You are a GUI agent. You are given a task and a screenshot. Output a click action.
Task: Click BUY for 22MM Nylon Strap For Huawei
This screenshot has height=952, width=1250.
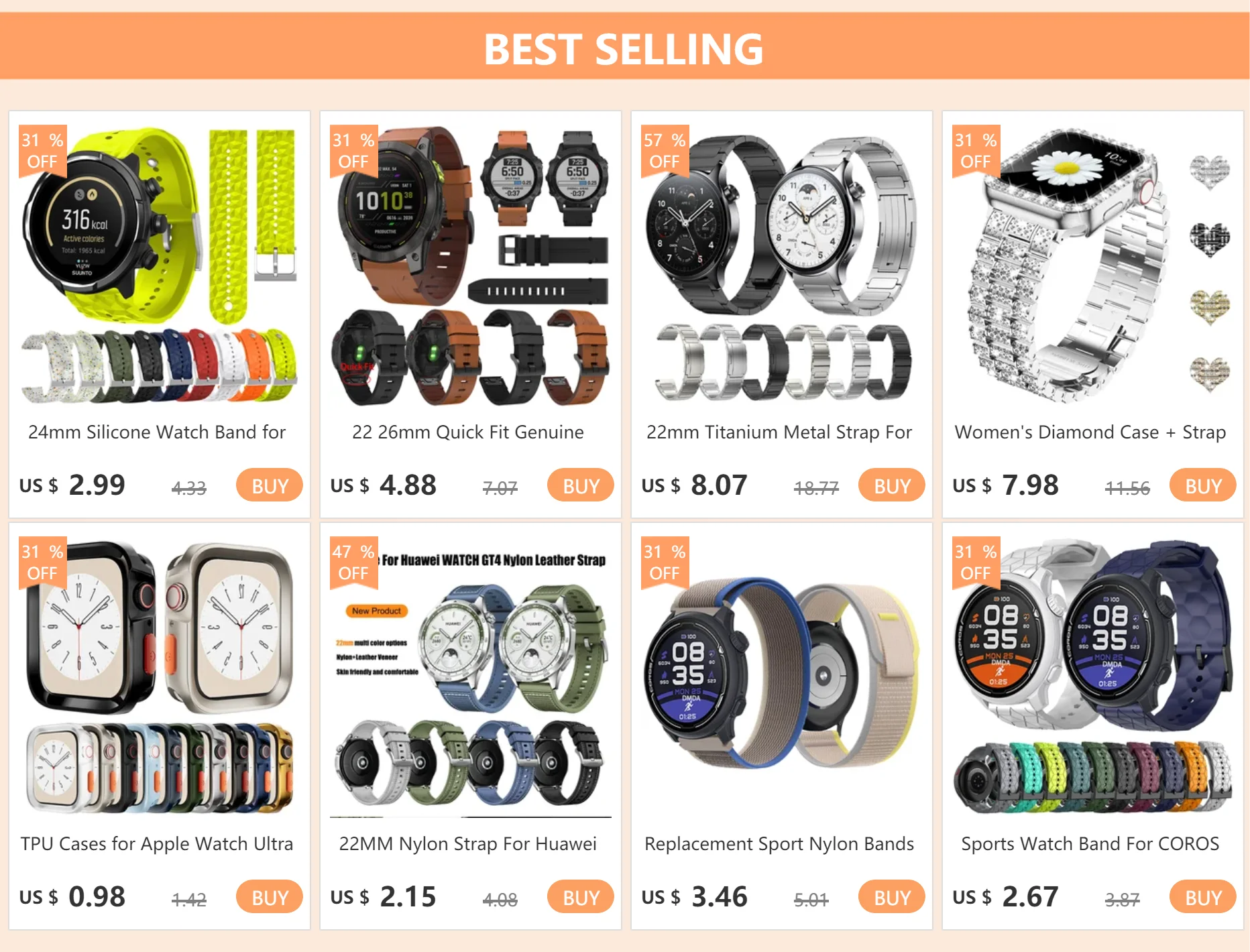(581, 897)
